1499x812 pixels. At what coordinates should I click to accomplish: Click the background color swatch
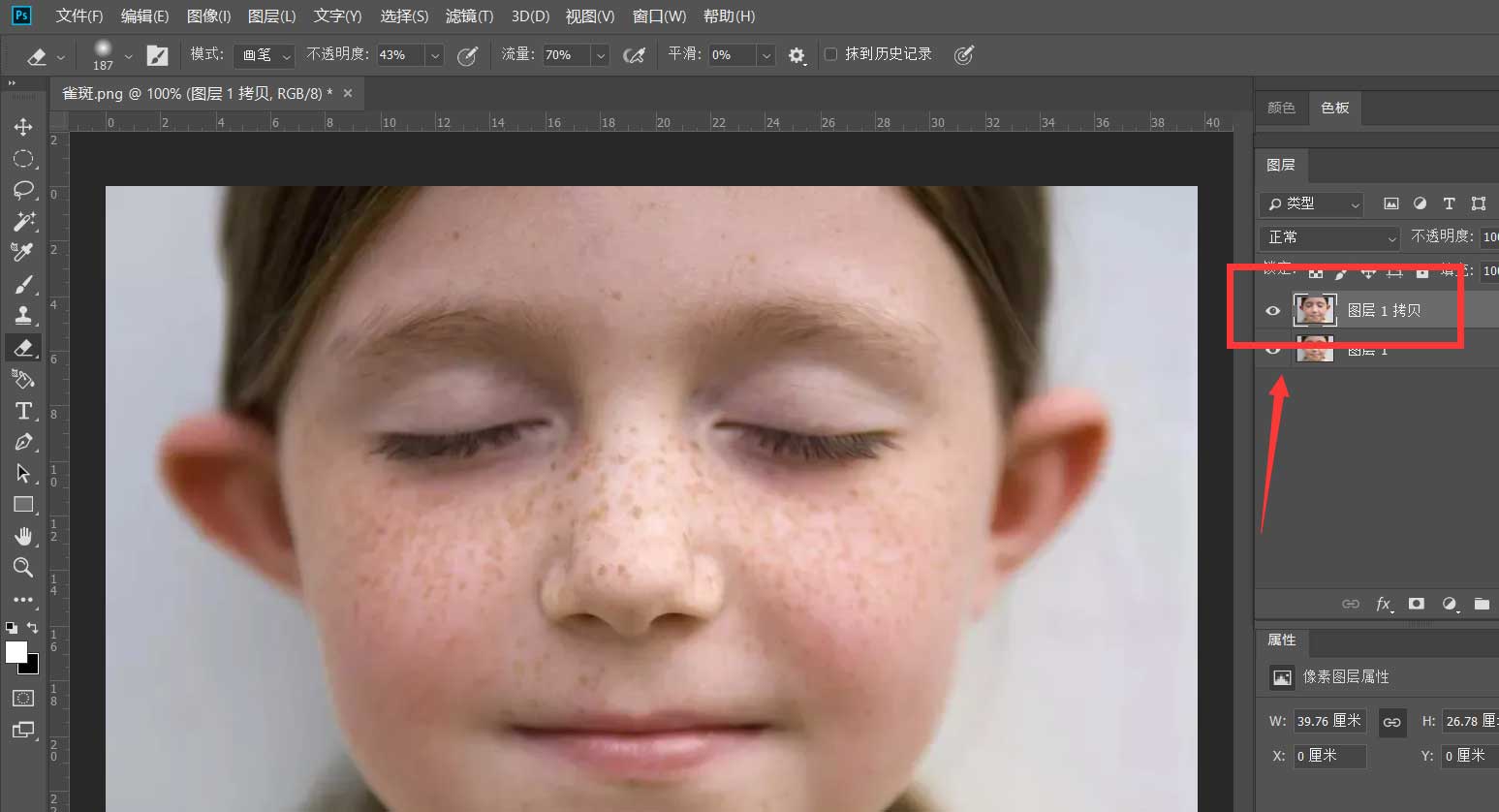[33, 667]
